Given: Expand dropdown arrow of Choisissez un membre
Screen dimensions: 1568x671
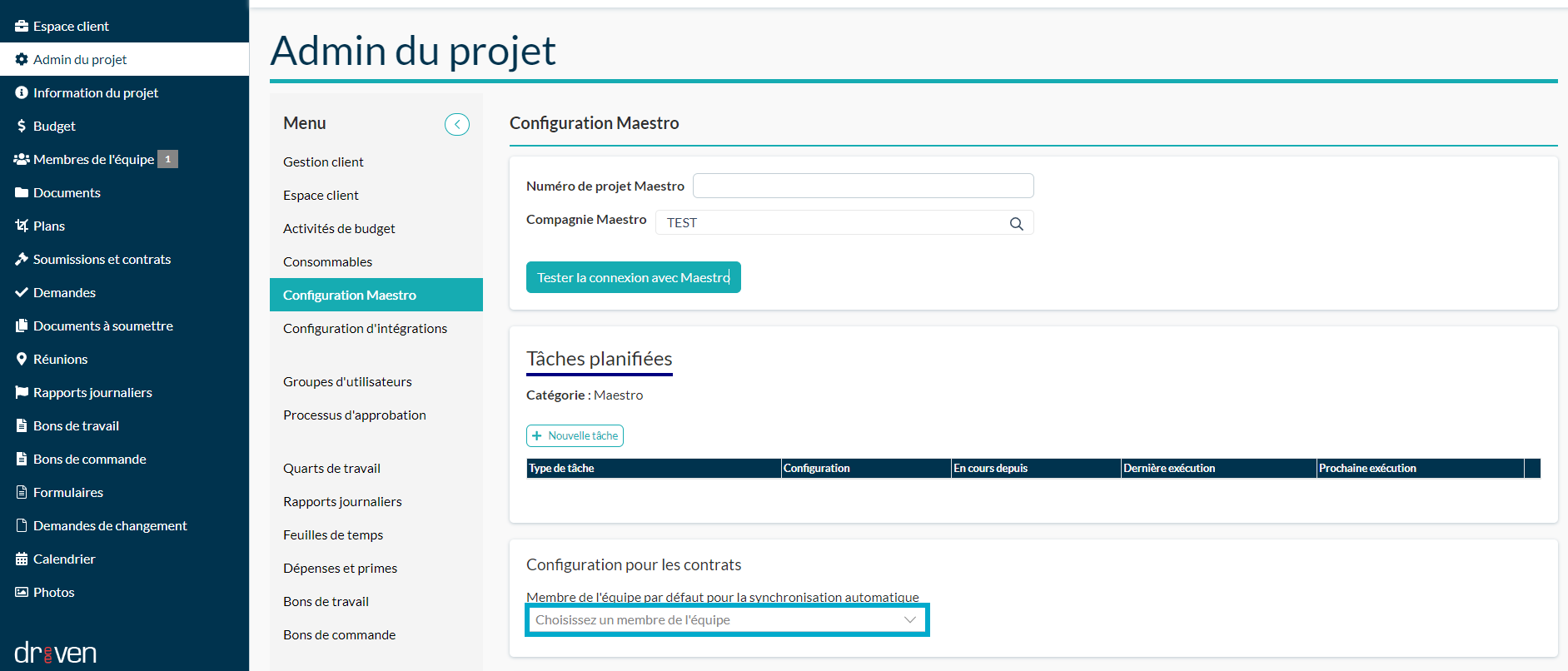Looking at the screenshot, I should point(909,620).
